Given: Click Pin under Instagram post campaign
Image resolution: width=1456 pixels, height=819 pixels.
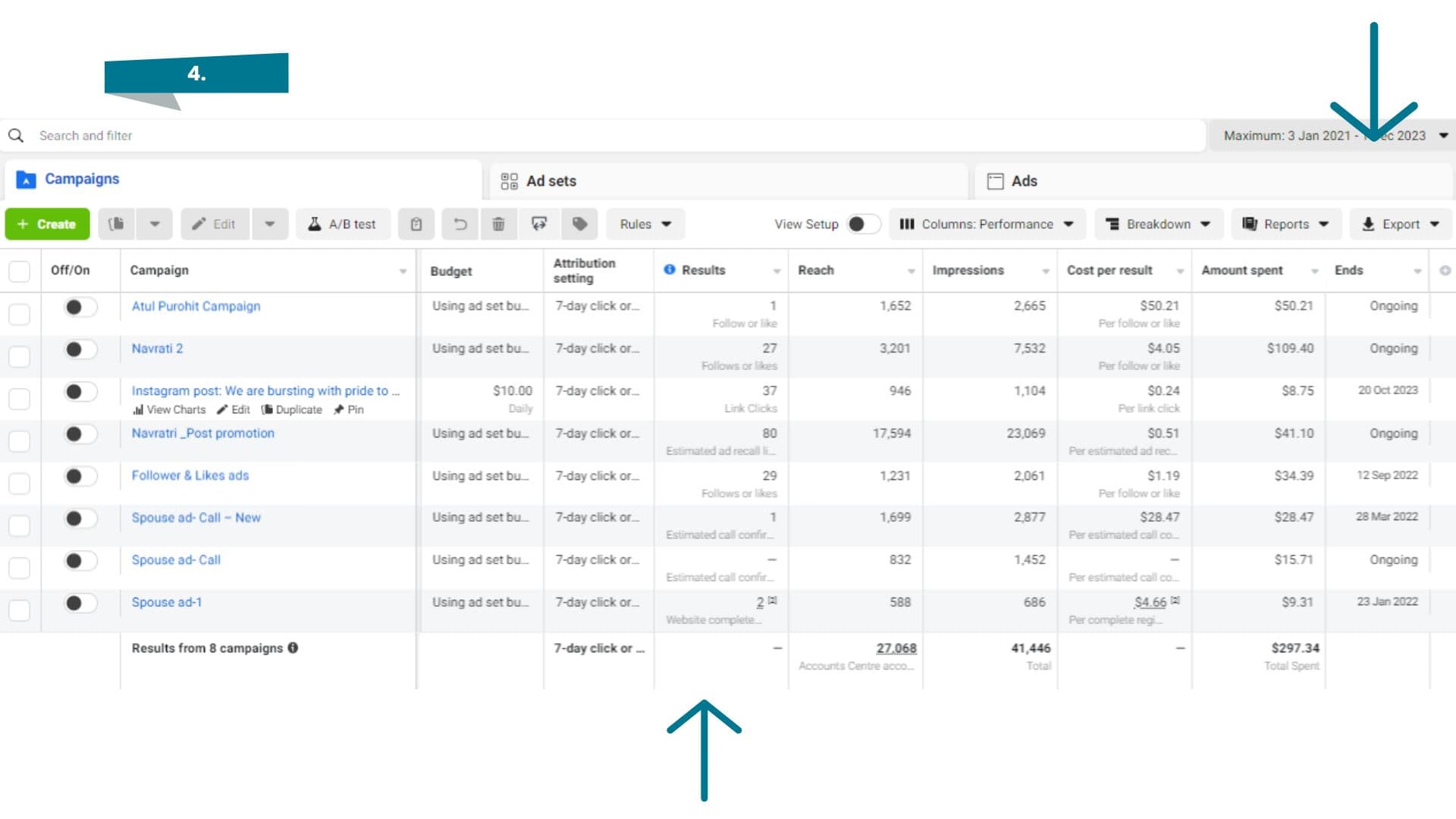Looking at the screenshot, I should (x=349, y=409).
